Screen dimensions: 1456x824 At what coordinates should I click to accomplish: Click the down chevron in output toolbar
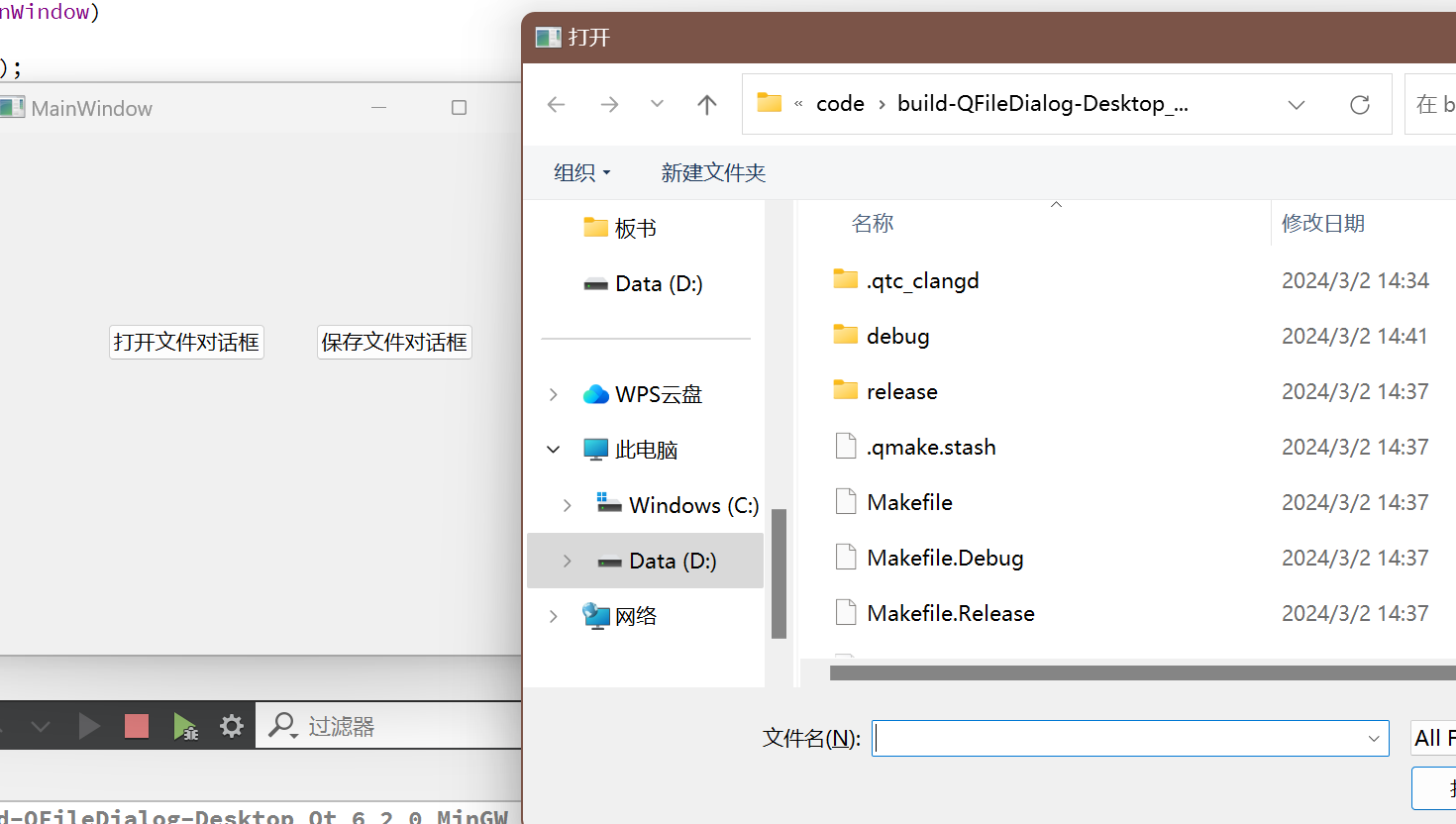pos(41,727)
